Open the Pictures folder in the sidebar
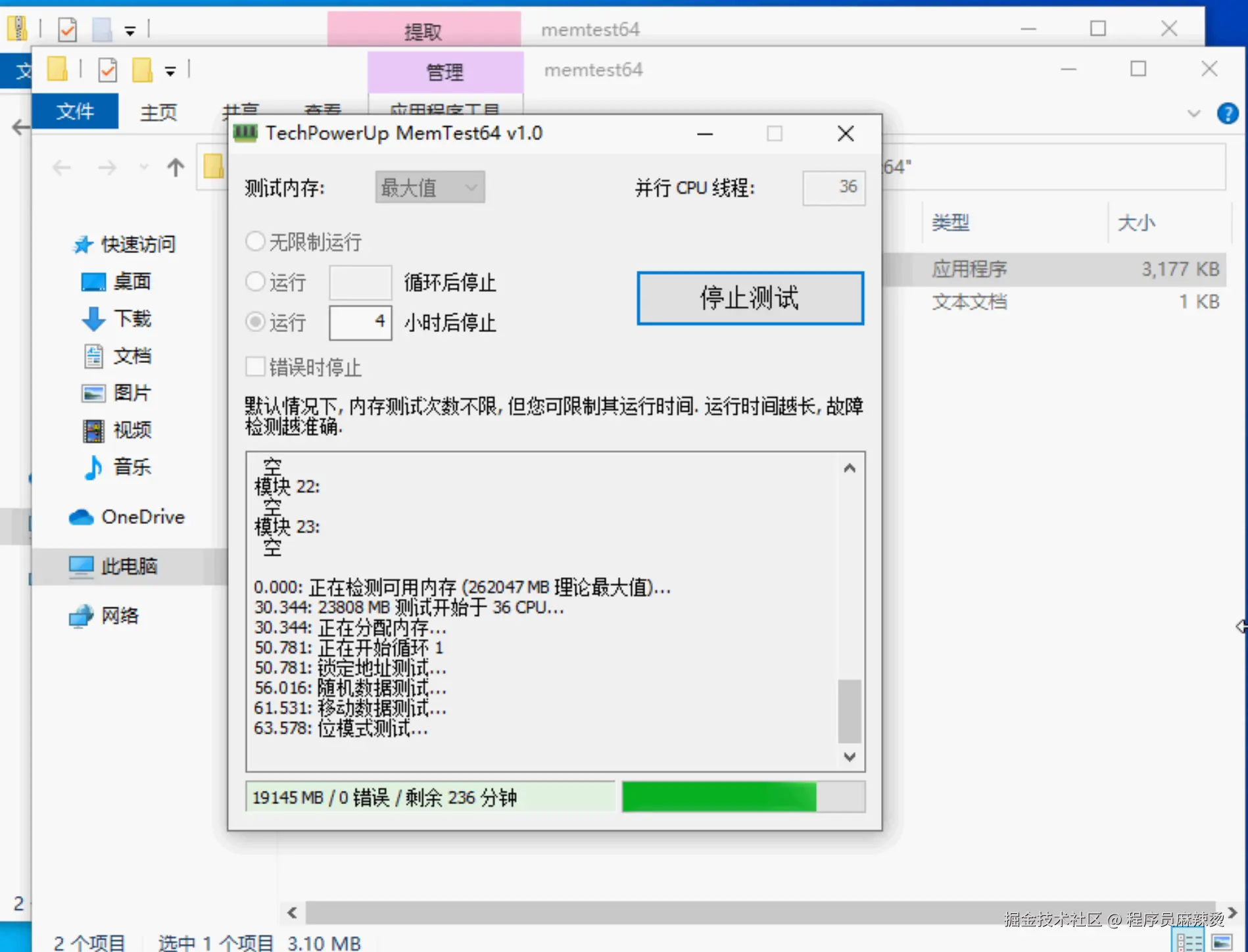 point(132,393)
